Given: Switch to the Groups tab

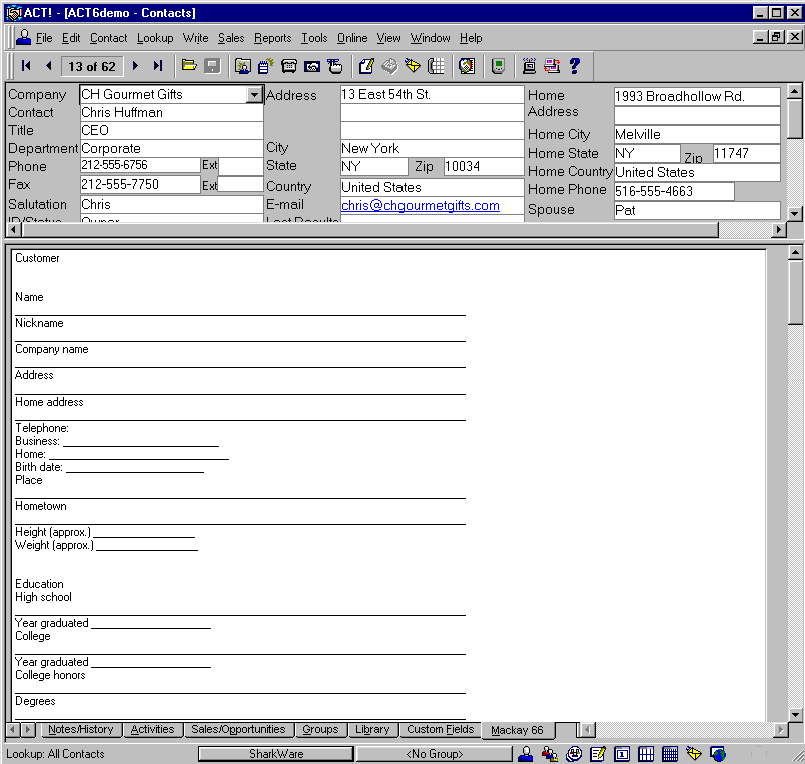Looking at the screenshot, I should click(320, 730).
